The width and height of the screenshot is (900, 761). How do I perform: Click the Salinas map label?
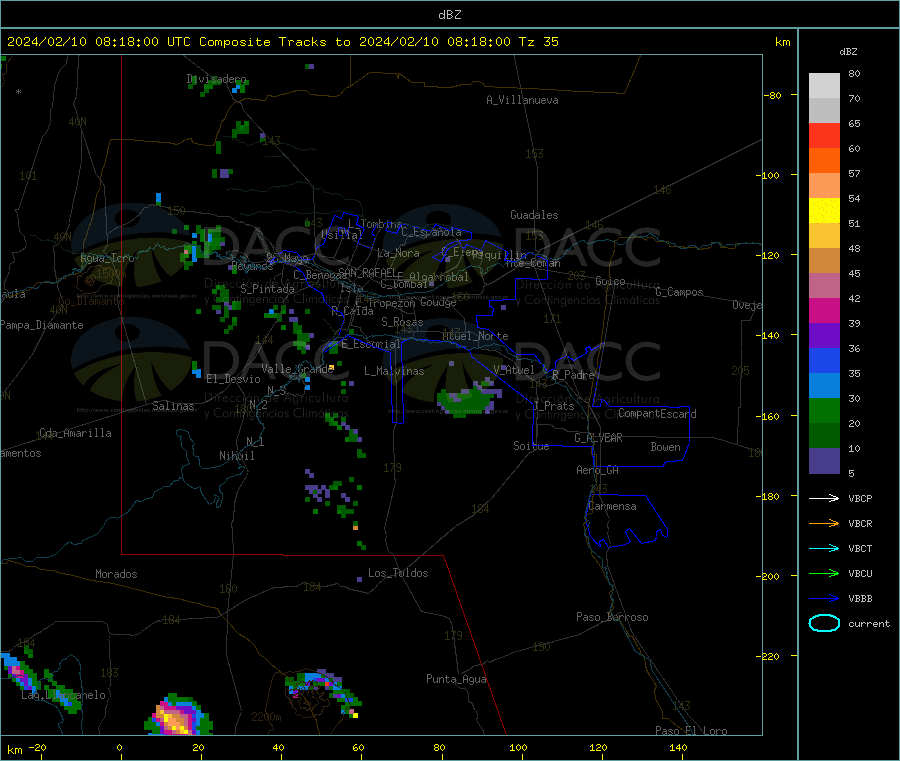(173, 406)
